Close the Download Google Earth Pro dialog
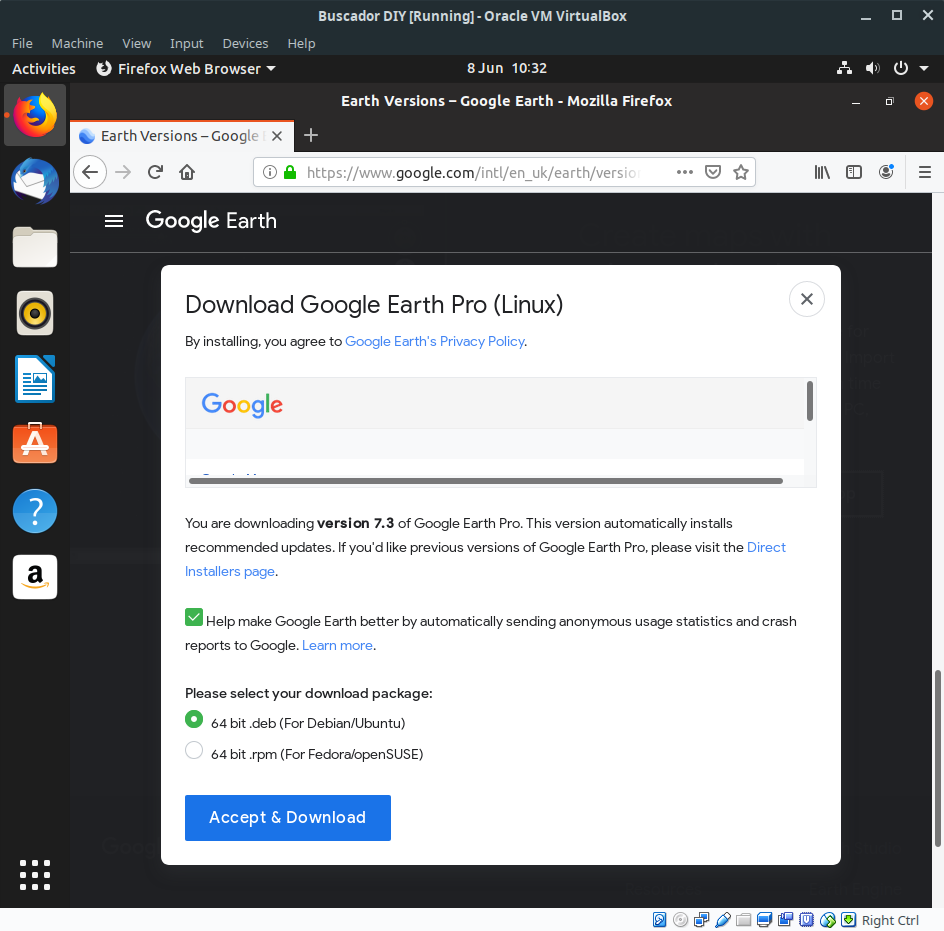The image size is (944, 931). pyautogui.click(x=807, y=299)
